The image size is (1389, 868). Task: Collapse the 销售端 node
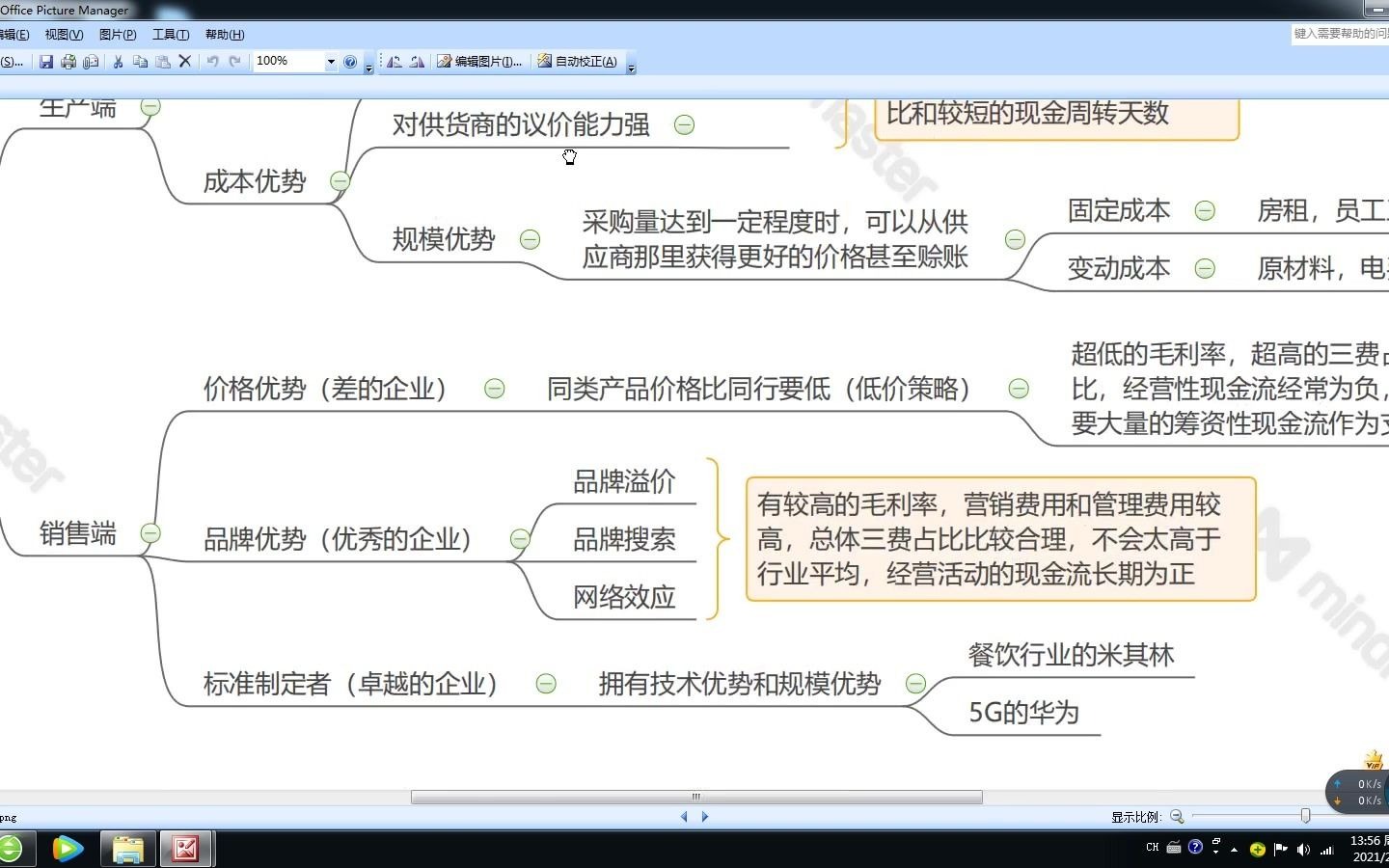150,533
